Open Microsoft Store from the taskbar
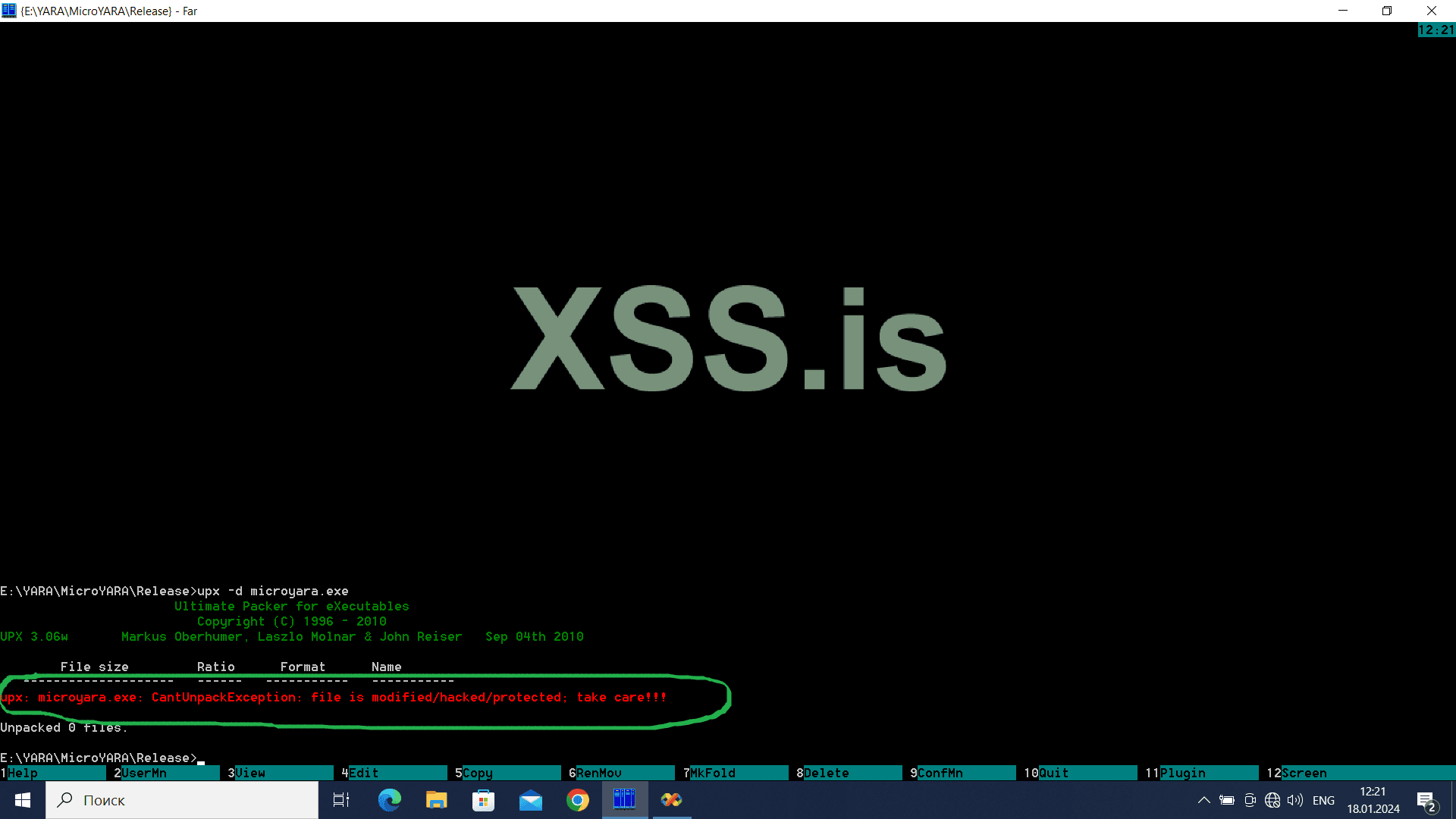 coord(483,800)
